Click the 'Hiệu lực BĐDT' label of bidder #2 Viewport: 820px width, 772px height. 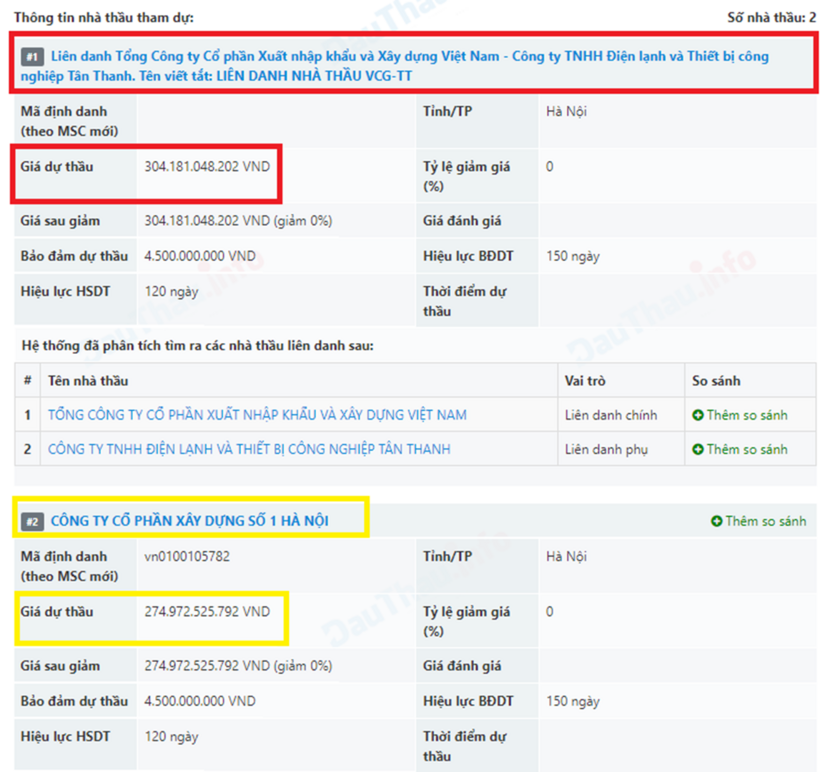(468, 701)
